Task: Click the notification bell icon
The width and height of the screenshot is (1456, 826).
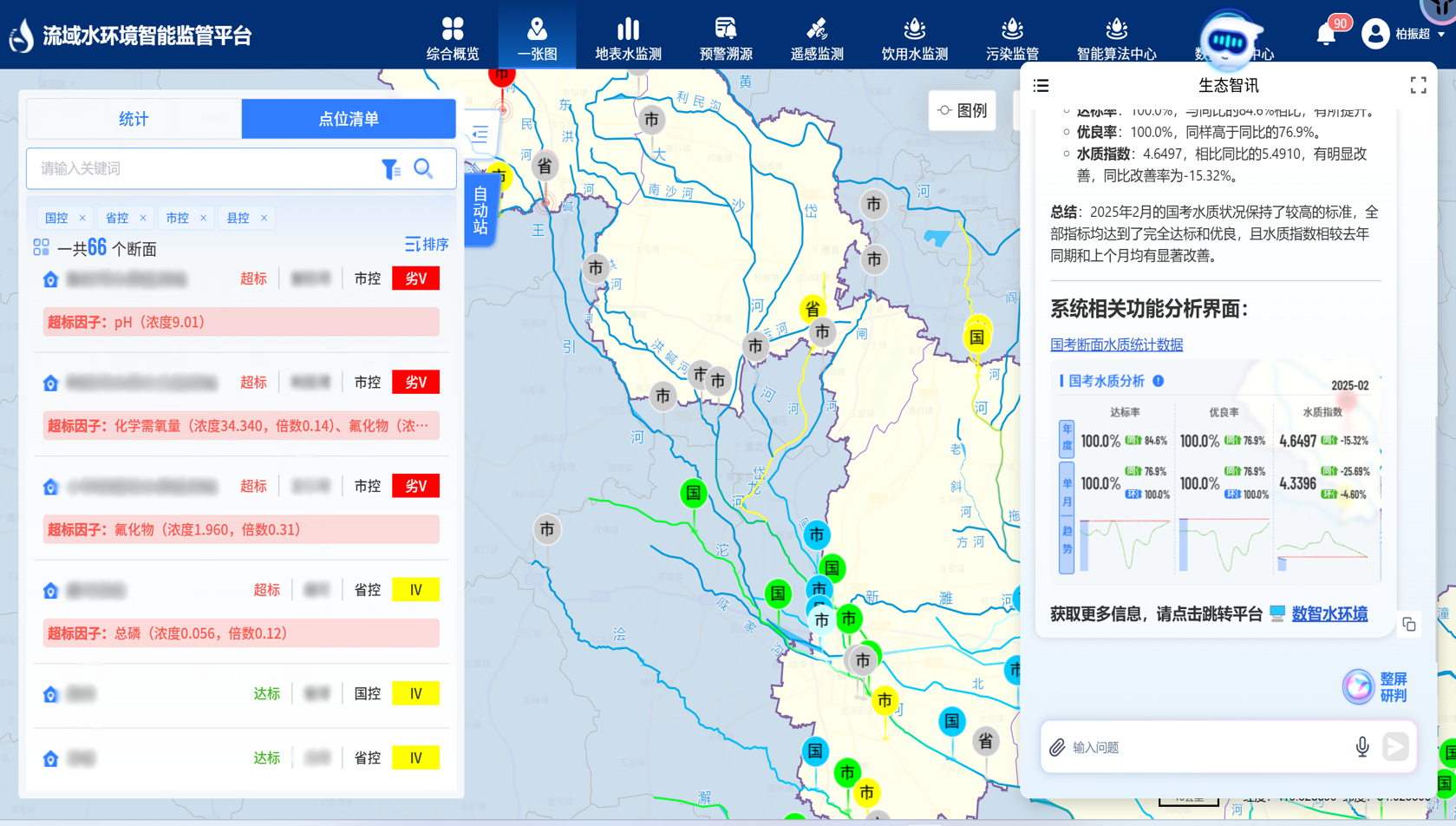Action: click(x=1326, y=35)
